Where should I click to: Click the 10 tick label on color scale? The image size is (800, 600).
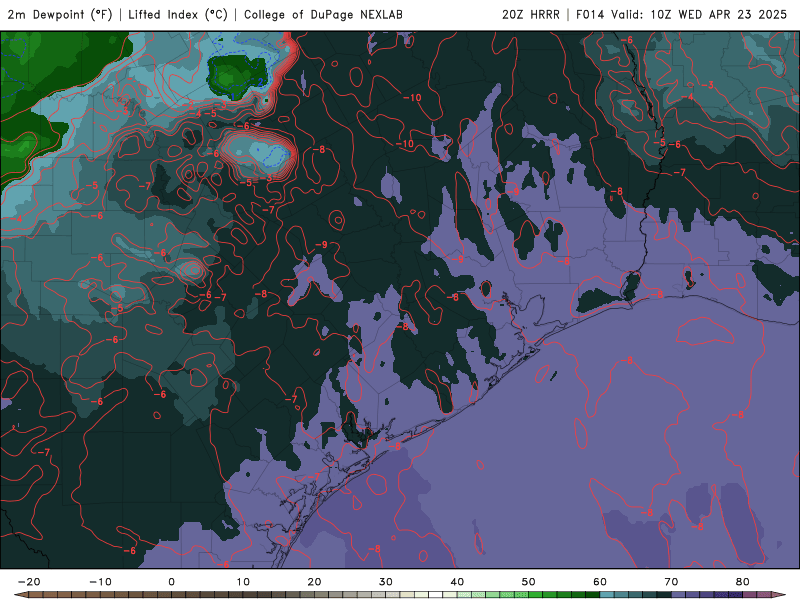pyautogui.click(x=243, y=582)
